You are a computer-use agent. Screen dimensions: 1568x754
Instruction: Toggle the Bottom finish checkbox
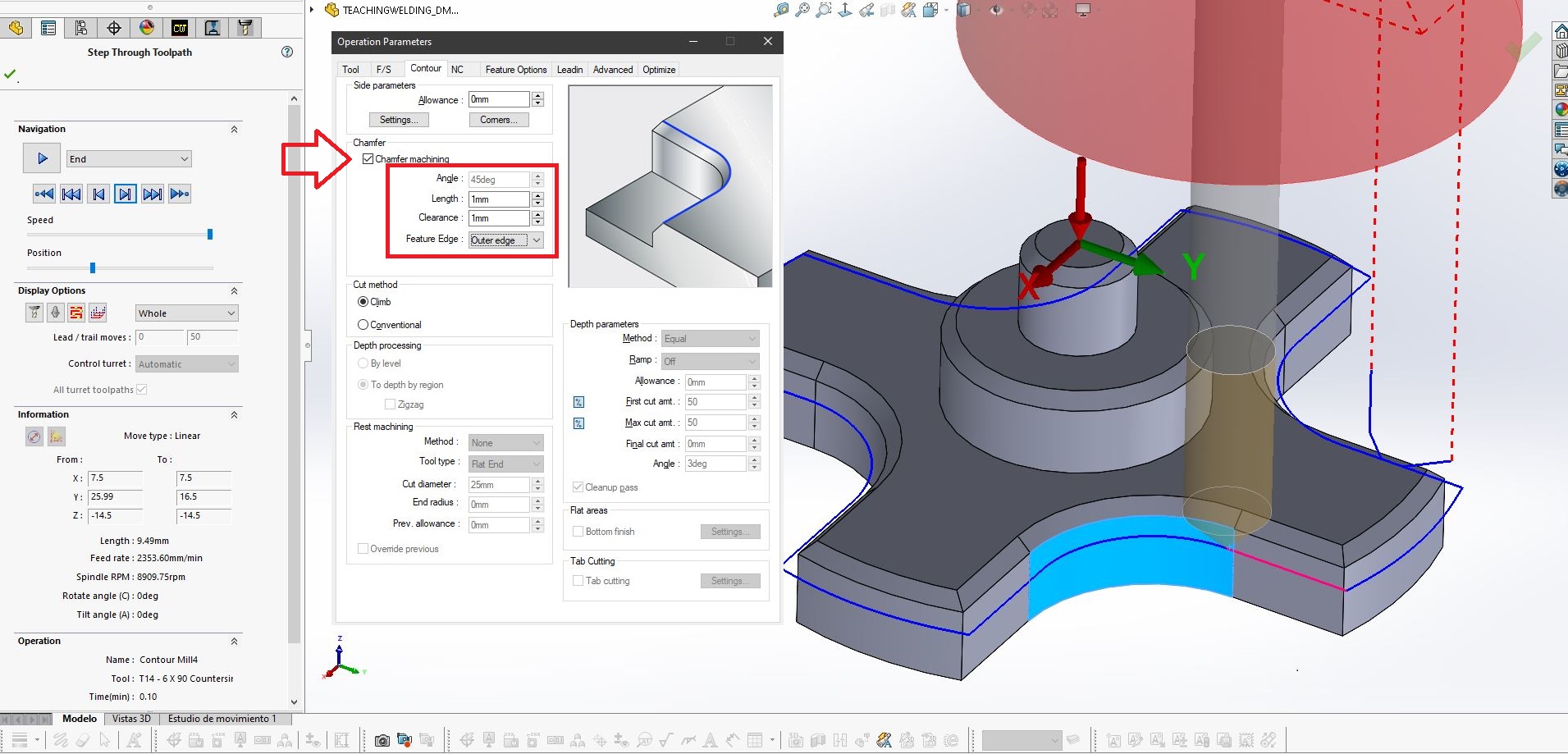pyautogui.click(x=578, y=532)
